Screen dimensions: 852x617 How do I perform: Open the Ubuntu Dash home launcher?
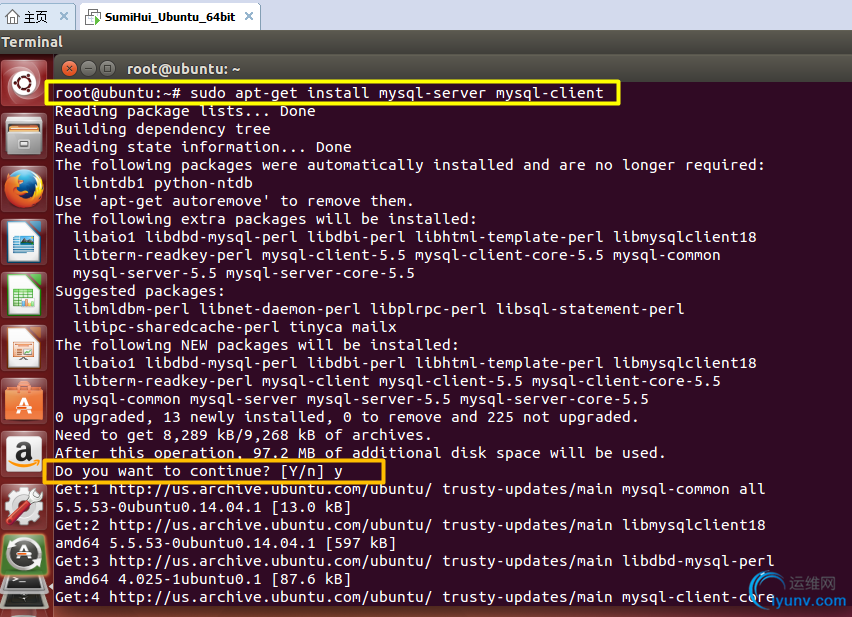(x=24, y=83)
